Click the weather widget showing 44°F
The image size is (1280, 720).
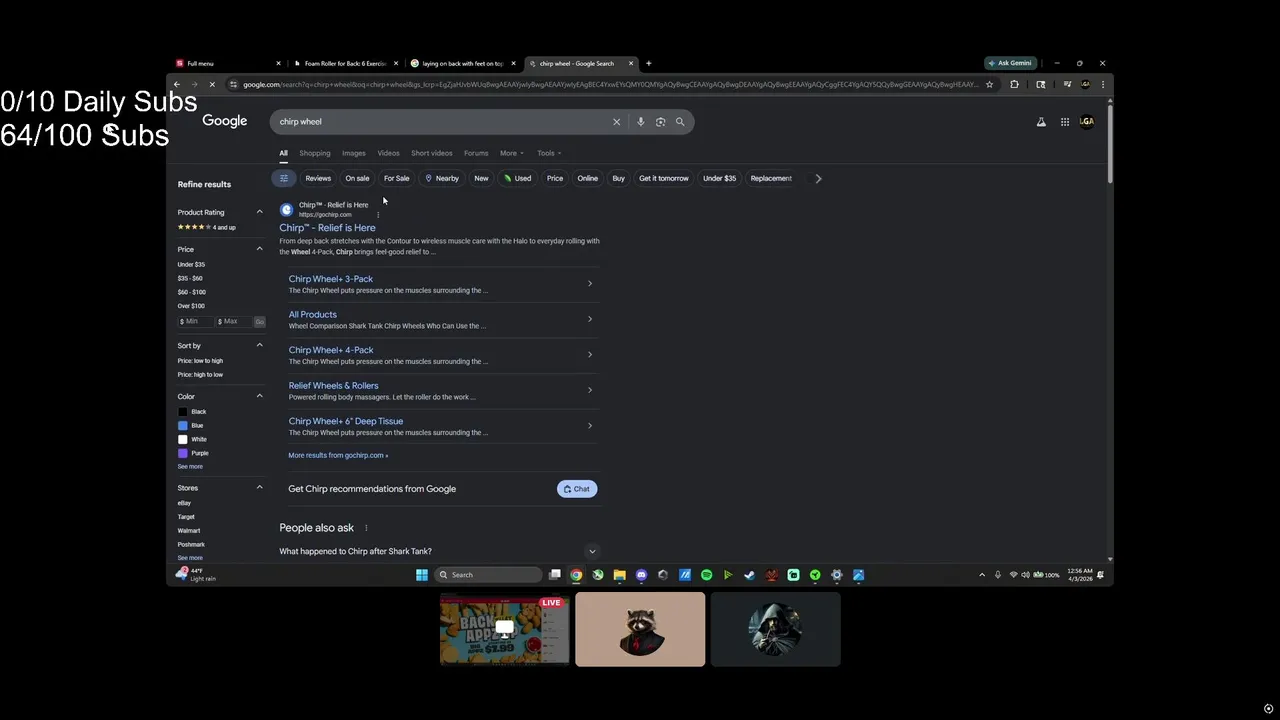196,574
